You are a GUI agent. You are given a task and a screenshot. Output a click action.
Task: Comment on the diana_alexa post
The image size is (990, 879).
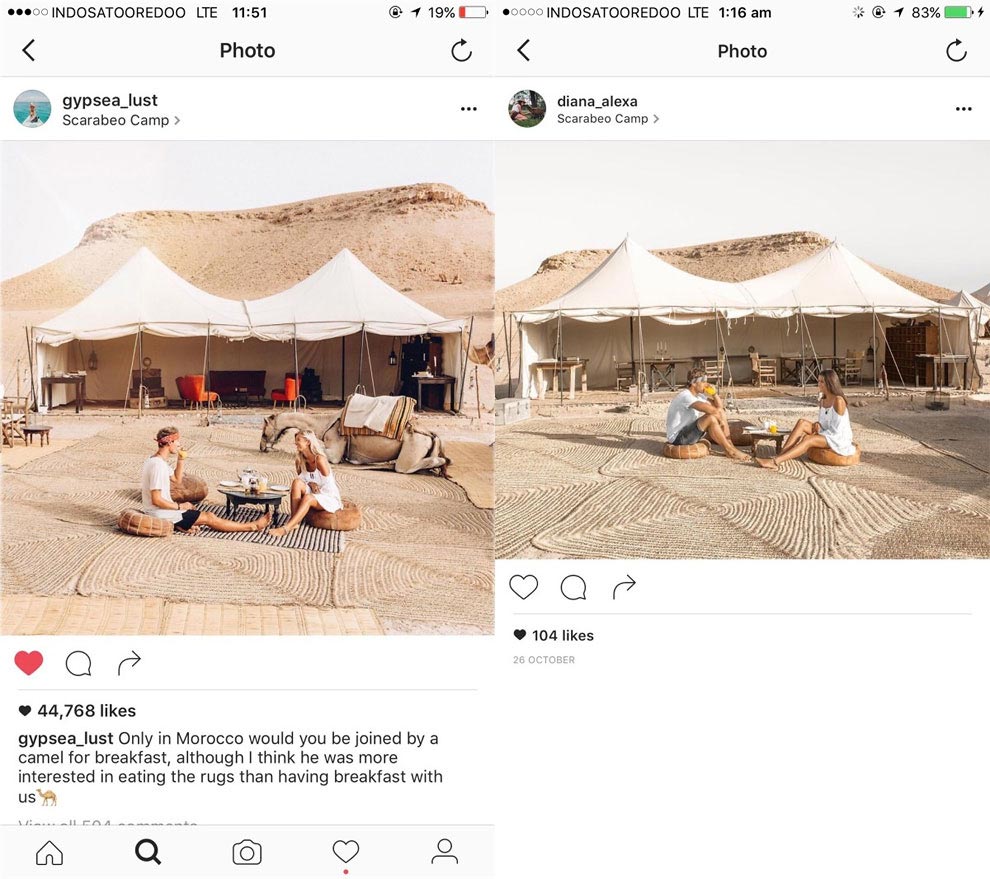pyautogui.click(x=573, y=587)
